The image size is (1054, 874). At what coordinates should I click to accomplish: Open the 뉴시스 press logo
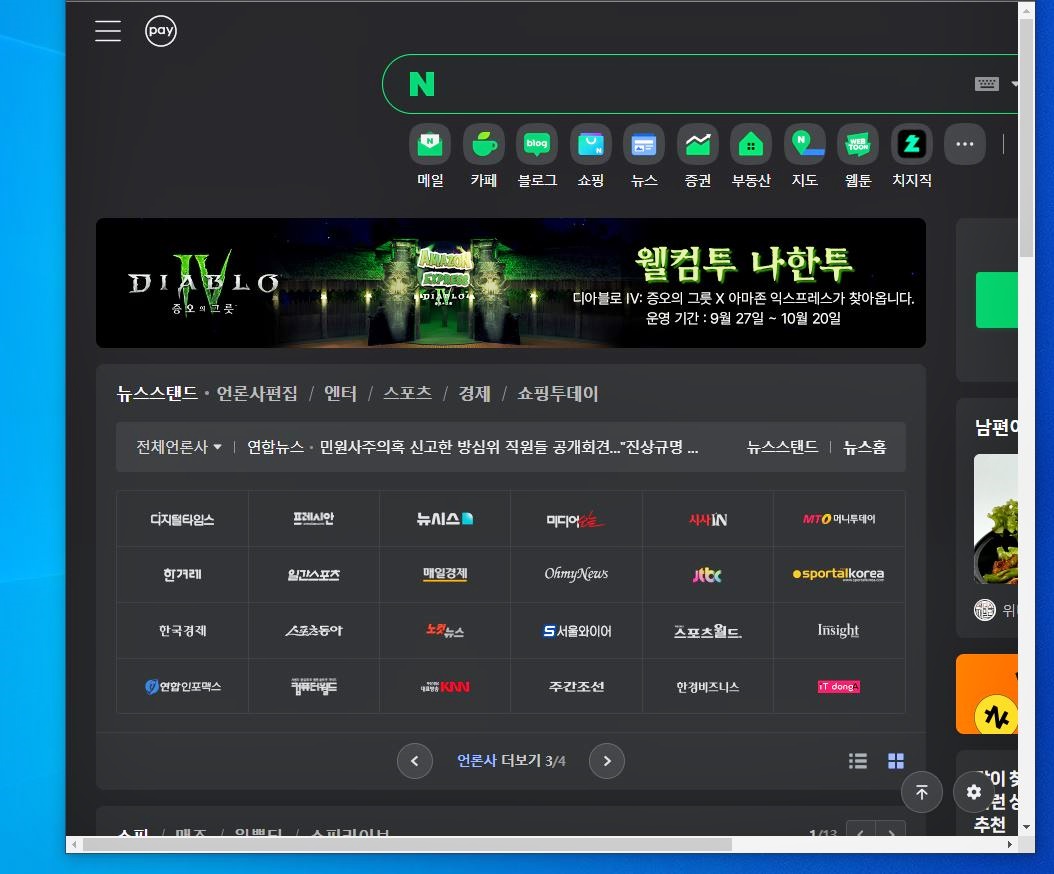coord(445,519)
